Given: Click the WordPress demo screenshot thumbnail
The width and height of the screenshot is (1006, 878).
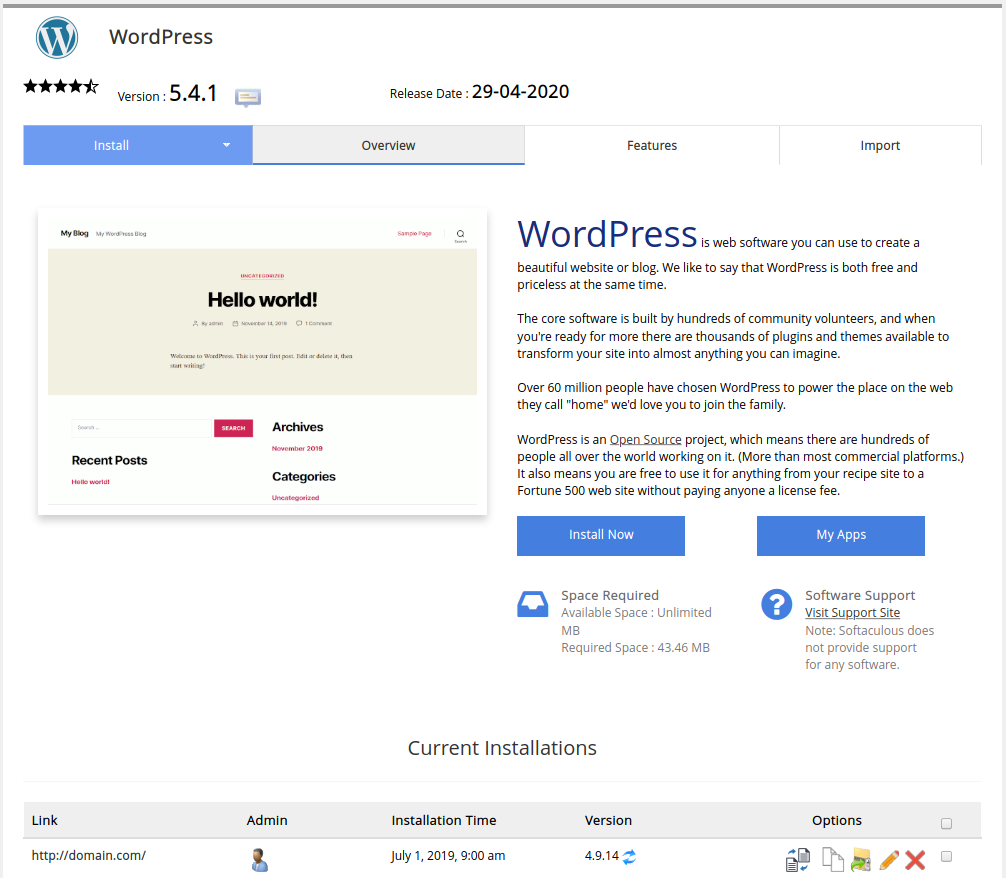Looking at the screenshot, I should coord(262,362).
